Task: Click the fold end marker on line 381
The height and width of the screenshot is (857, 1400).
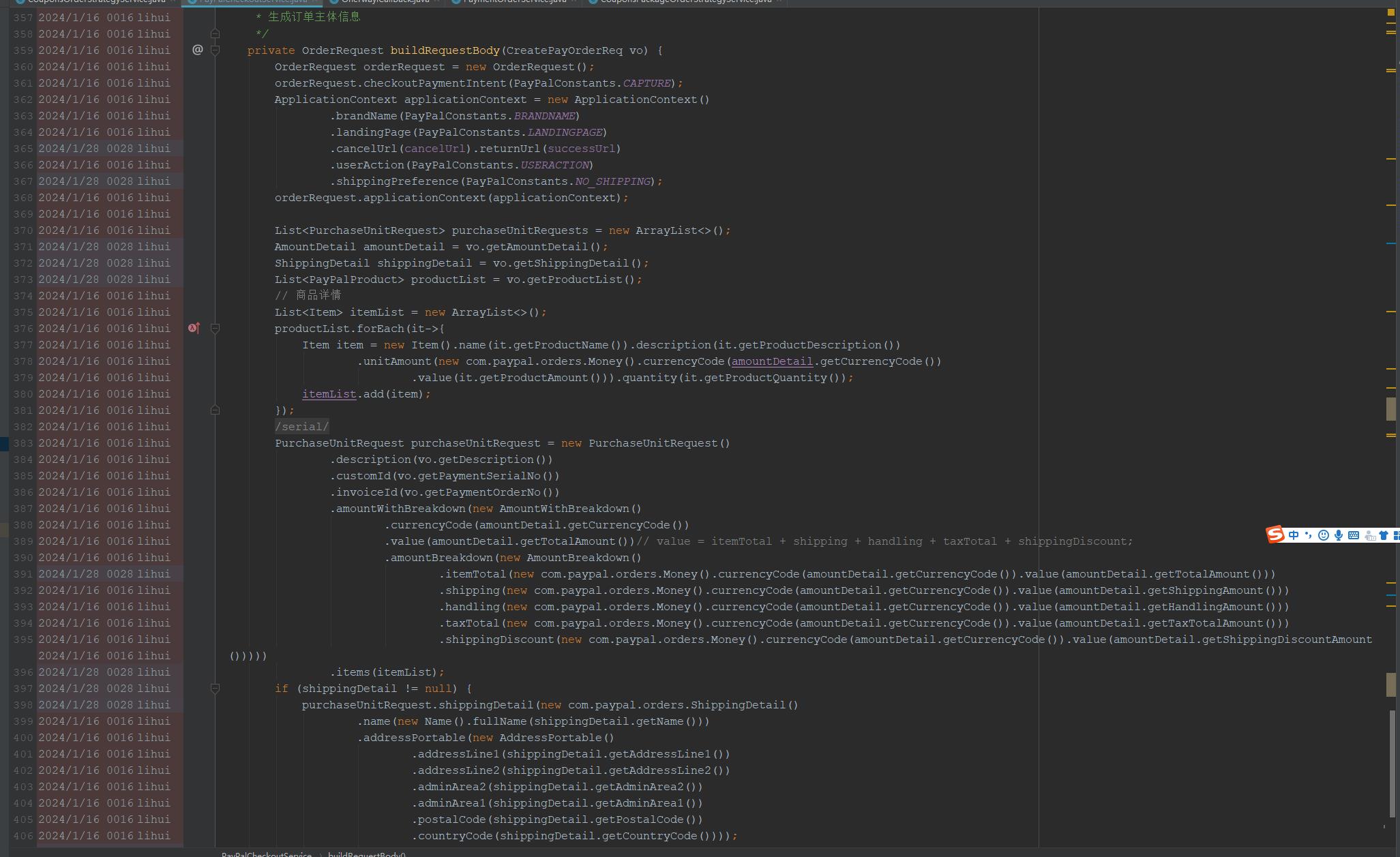Action: (x=215, y=410)
